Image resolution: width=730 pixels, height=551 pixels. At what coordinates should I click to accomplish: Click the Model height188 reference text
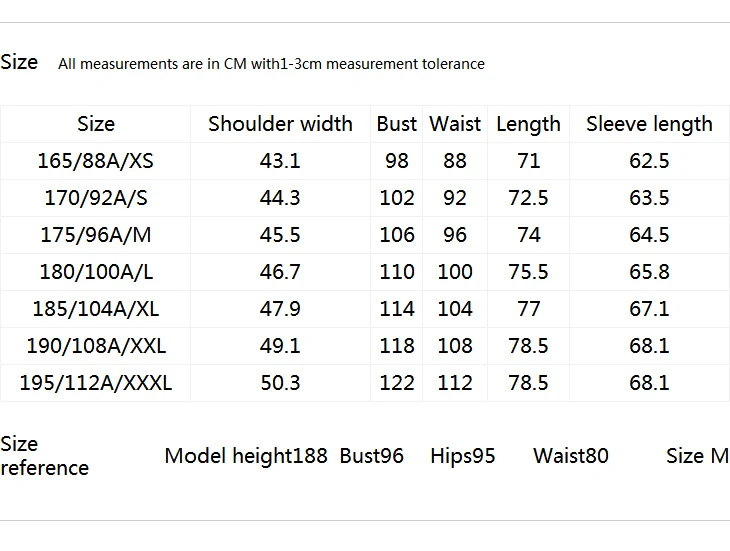click(x=246, y=456)
